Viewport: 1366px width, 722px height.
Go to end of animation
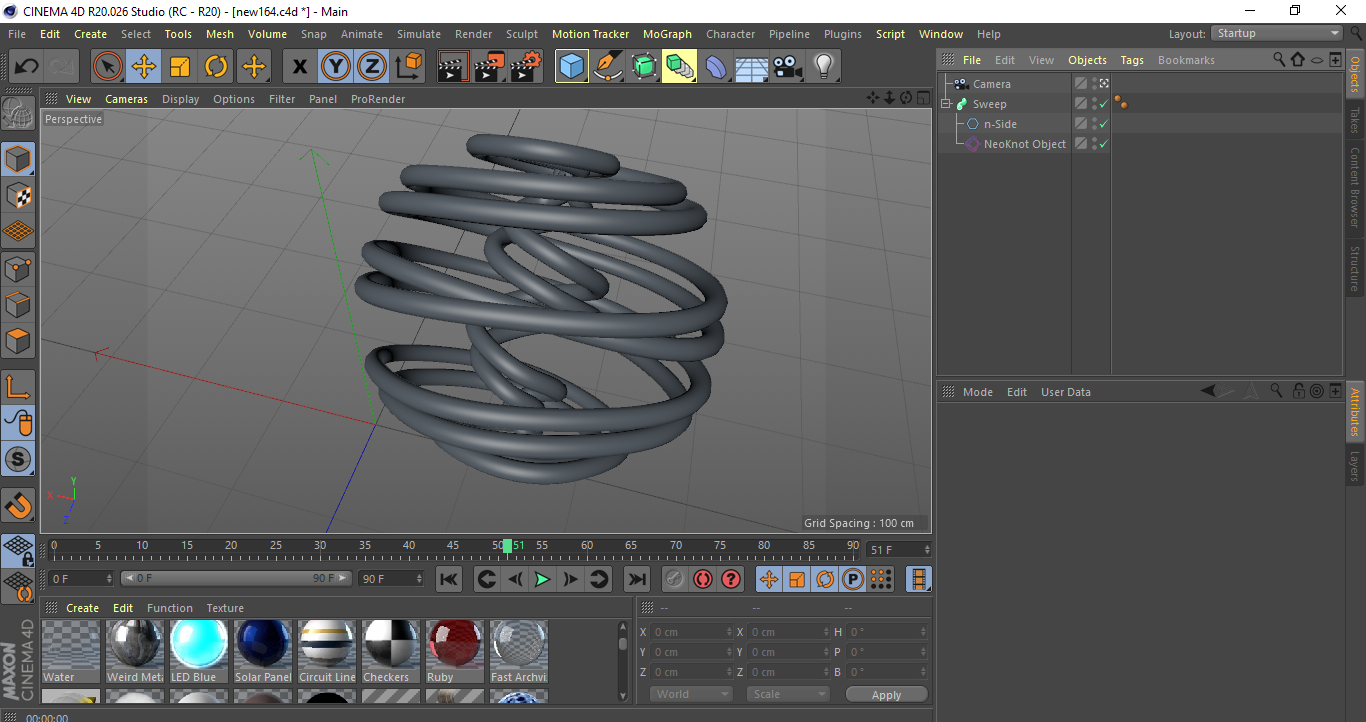click(636, 579)
